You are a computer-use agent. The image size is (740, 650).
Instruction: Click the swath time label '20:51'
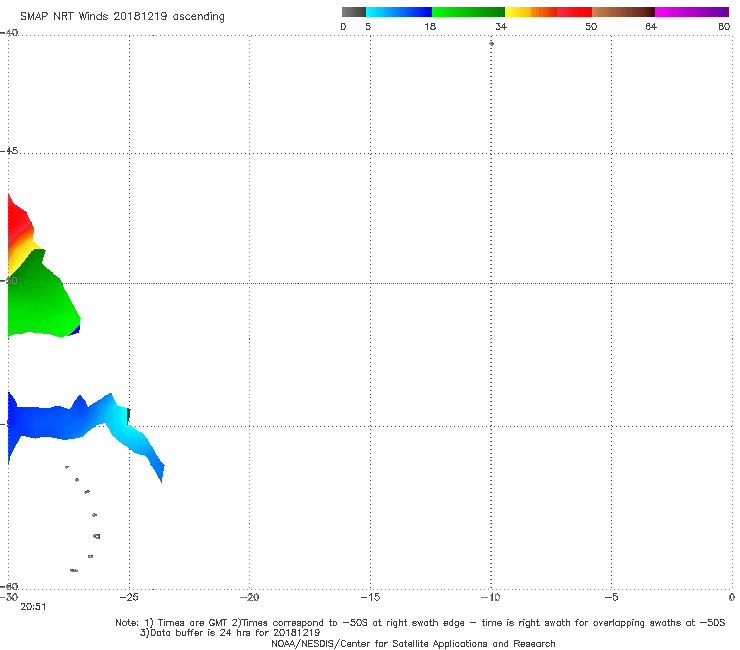tap(34, 607)
